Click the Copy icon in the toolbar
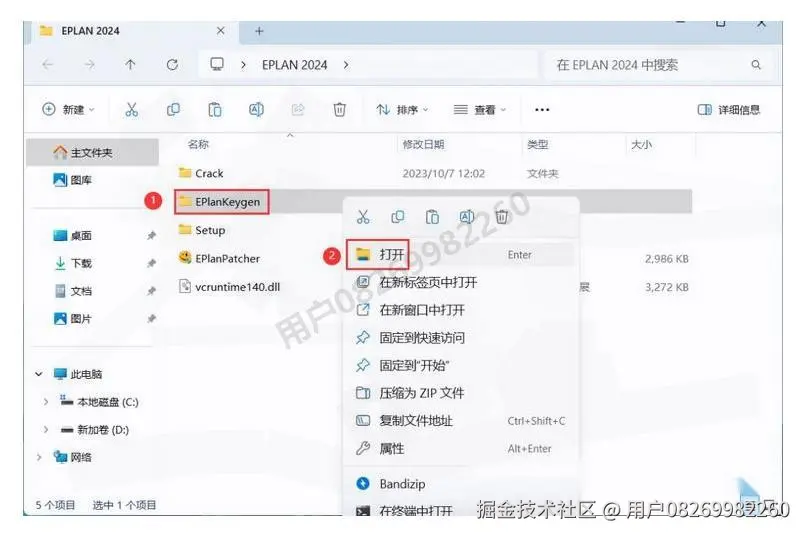The image size is (806, 537). [173, 109]
